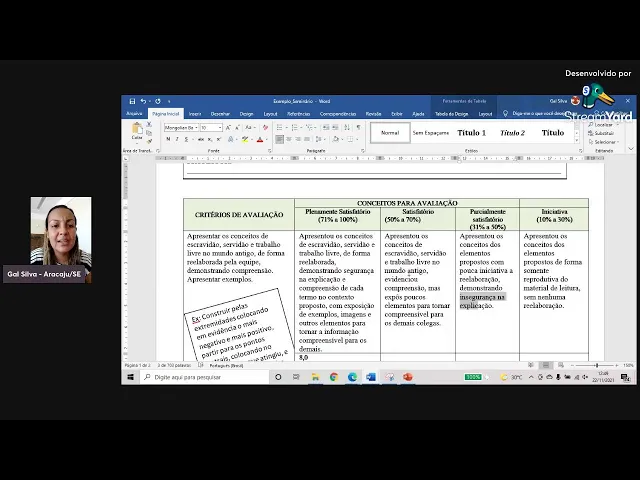
Task: Select Align Left paragraph alignment
Action: click(280, 140)
